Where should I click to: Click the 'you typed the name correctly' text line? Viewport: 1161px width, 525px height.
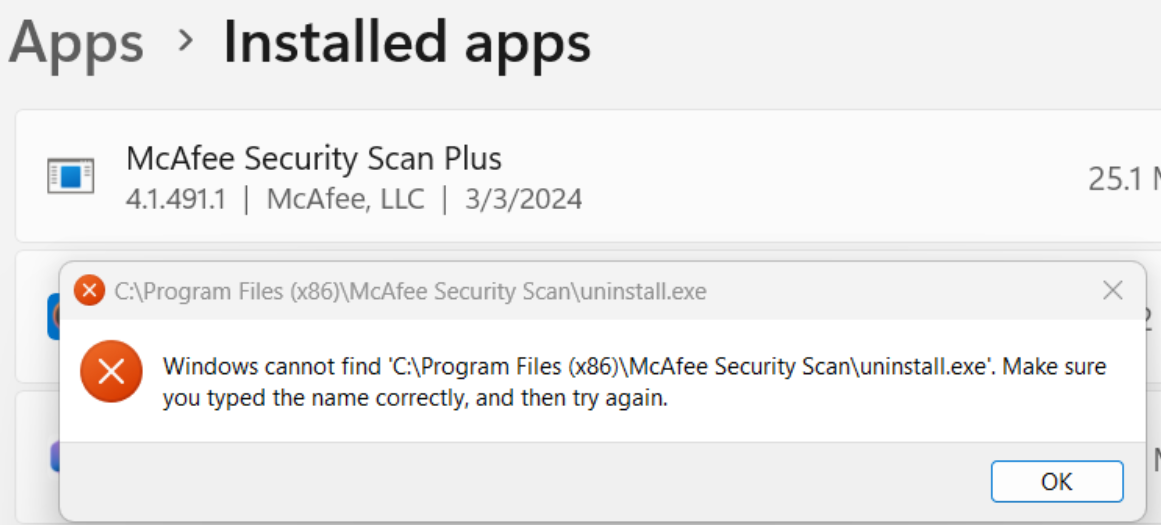click(x=415, y=399)
